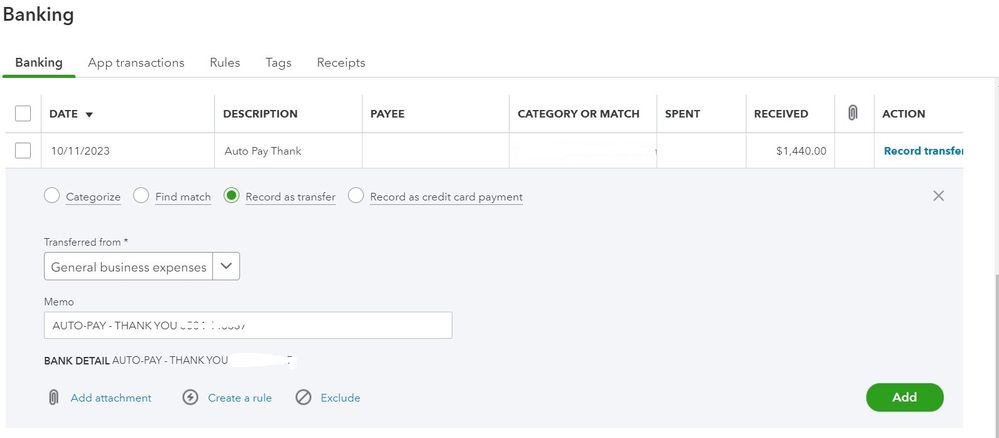Open the Rules tab

coord(225,62)
